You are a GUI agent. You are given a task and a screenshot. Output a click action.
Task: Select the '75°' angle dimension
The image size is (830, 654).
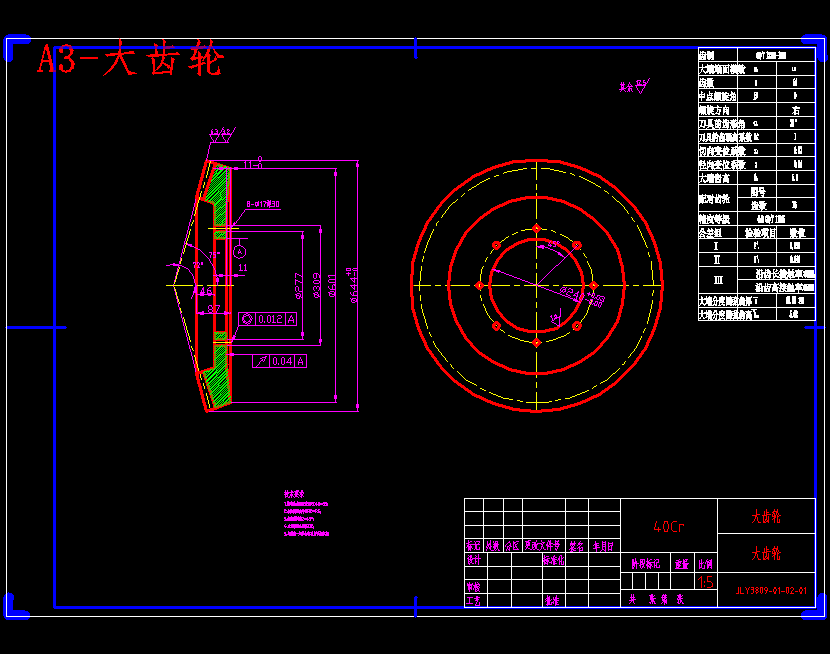click(x=214, y=255)
